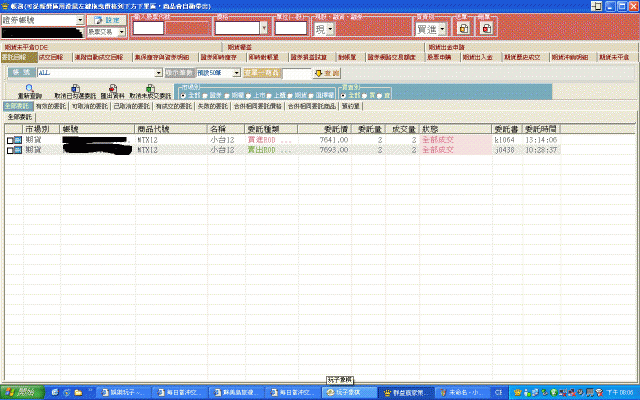640x400 pixels.
Task: Click the 帳號 label button
Action: coord(21,73)
